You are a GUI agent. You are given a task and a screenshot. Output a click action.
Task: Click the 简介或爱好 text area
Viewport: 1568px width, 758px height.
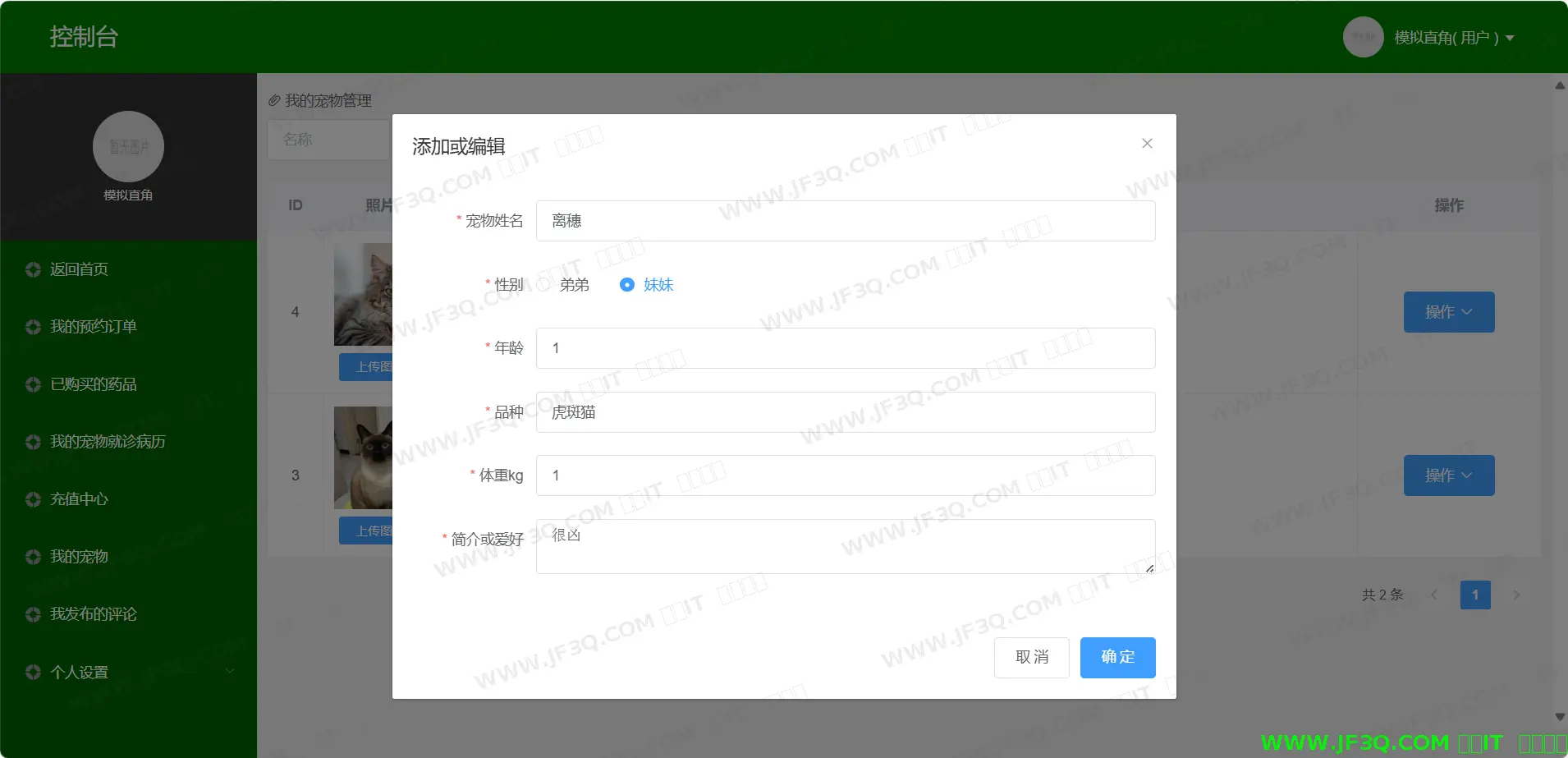click(845, 546)
